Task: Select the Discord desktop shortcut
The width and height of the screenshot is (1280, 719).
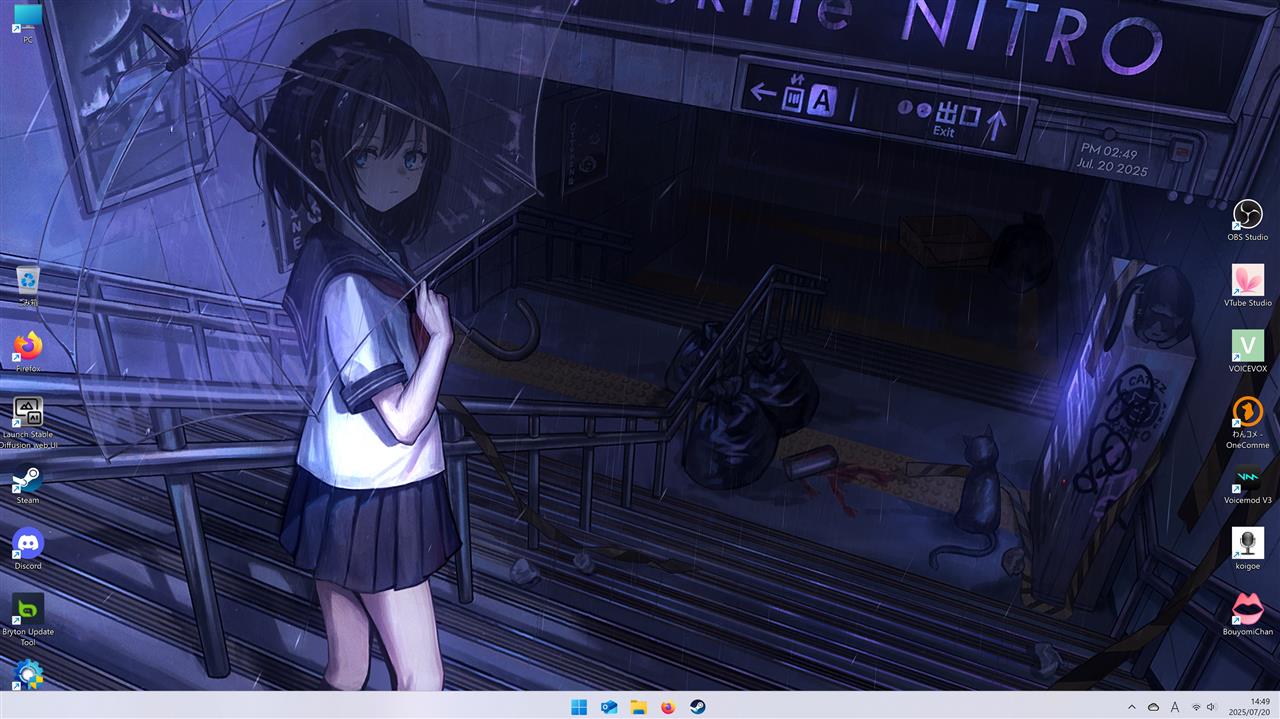Action: (28, 549)
